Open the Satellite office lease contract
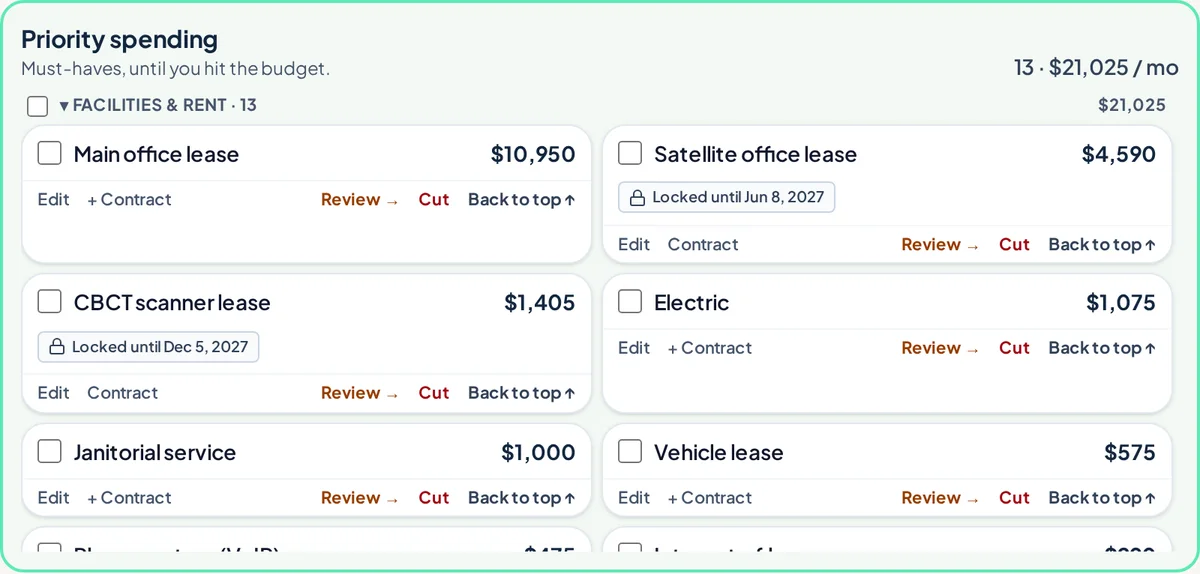 [703, 244]
